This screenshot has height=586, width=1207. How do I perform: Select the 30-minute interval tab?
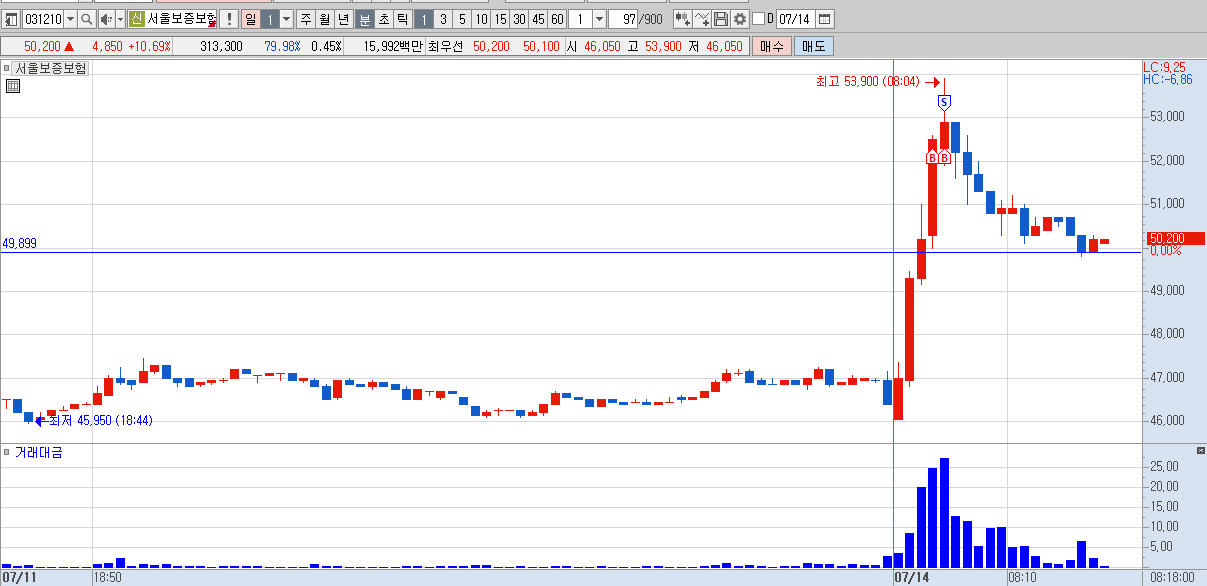(x=519, y=19)
